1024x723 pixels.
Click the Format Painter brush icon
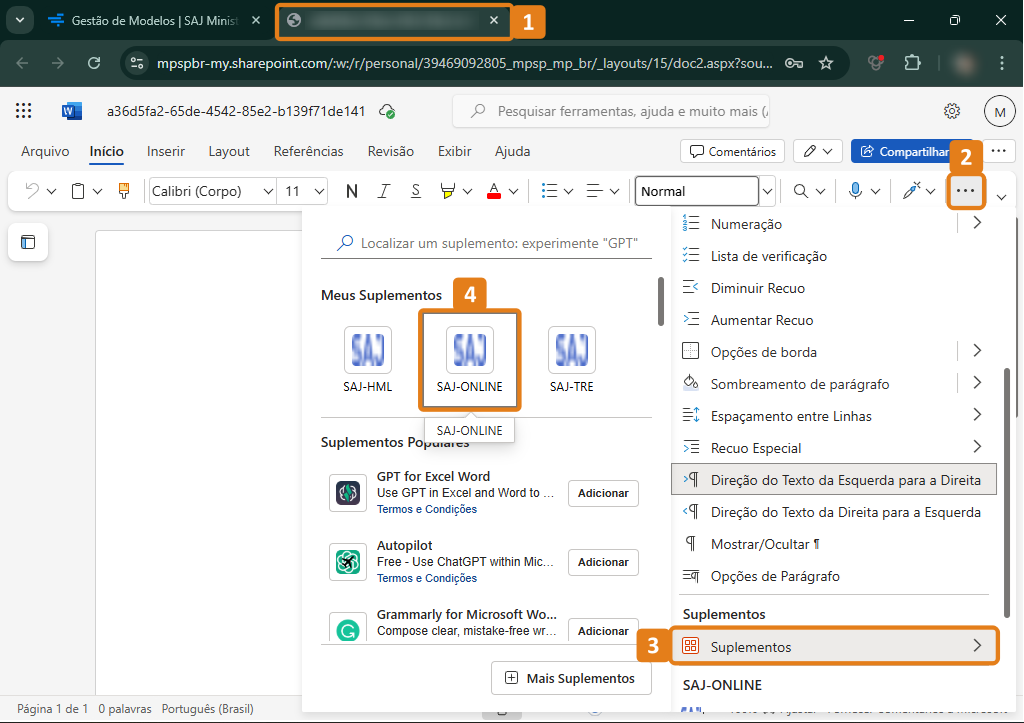point(124,191)
